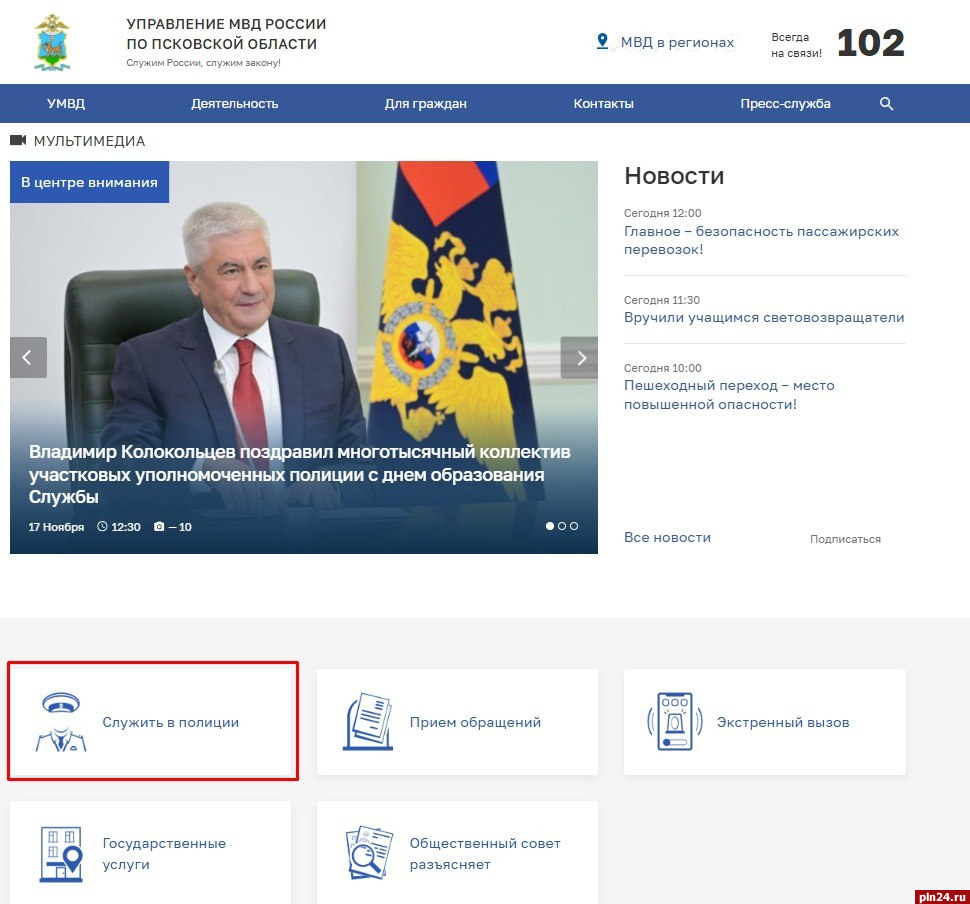Go to previous slide with left arrow

pyautogui.click(x=28, y=358)
